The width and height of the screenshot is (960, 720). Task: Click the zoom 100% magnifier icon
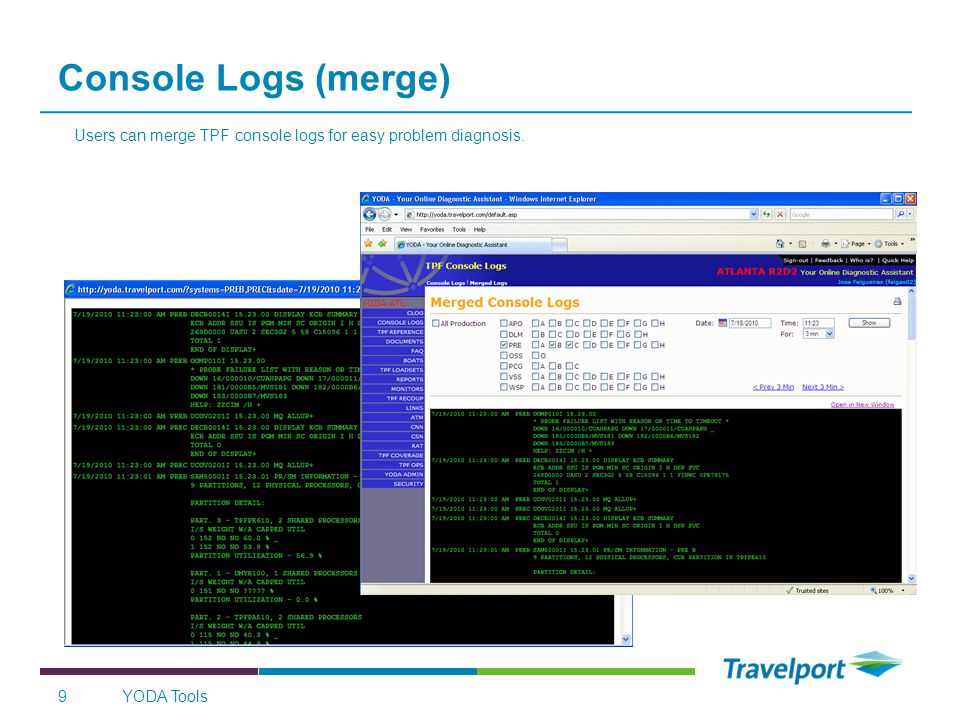tap(874, 590)
